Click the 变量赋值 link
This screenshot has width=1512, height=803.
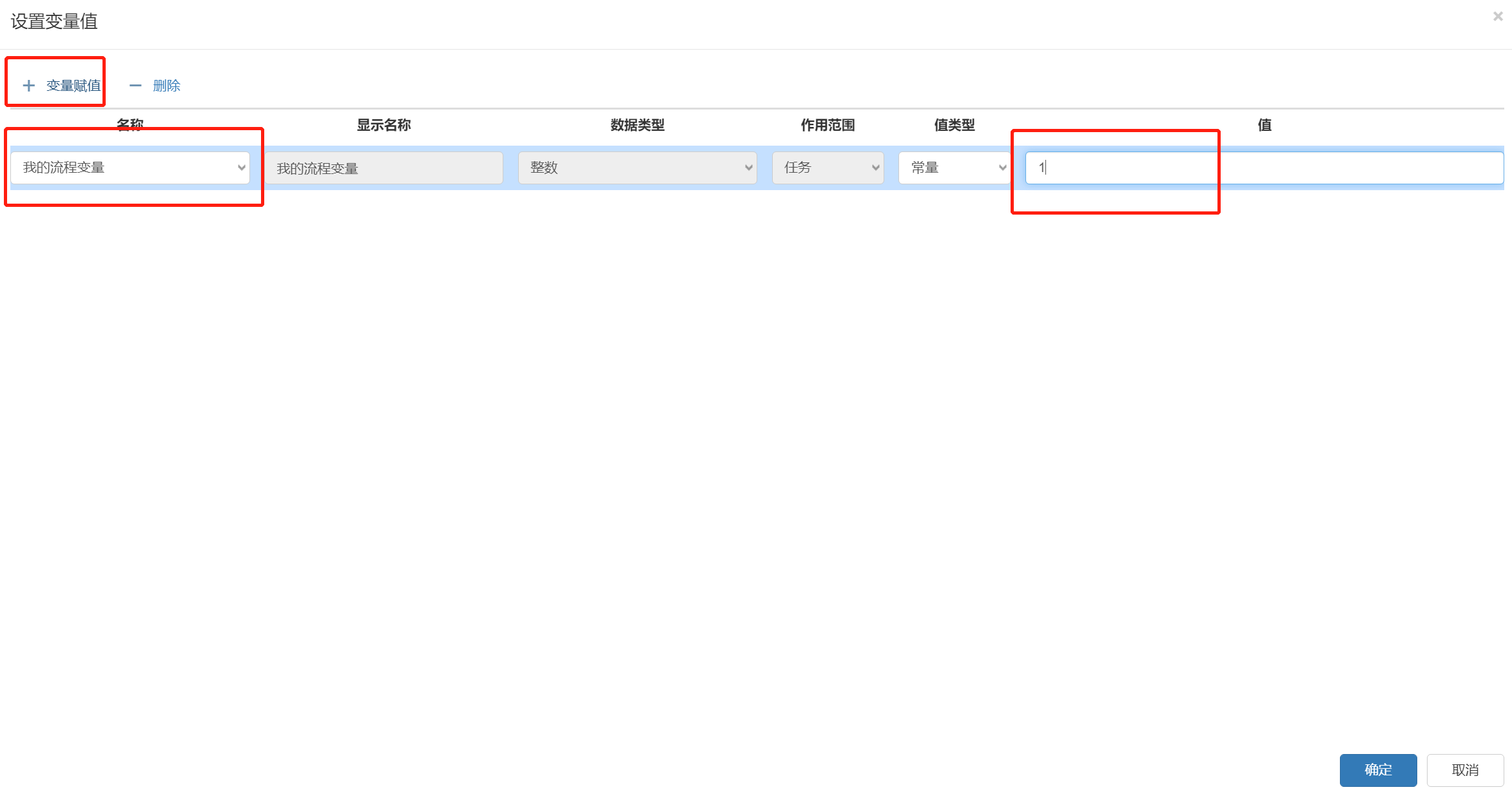tap(73, 86)
